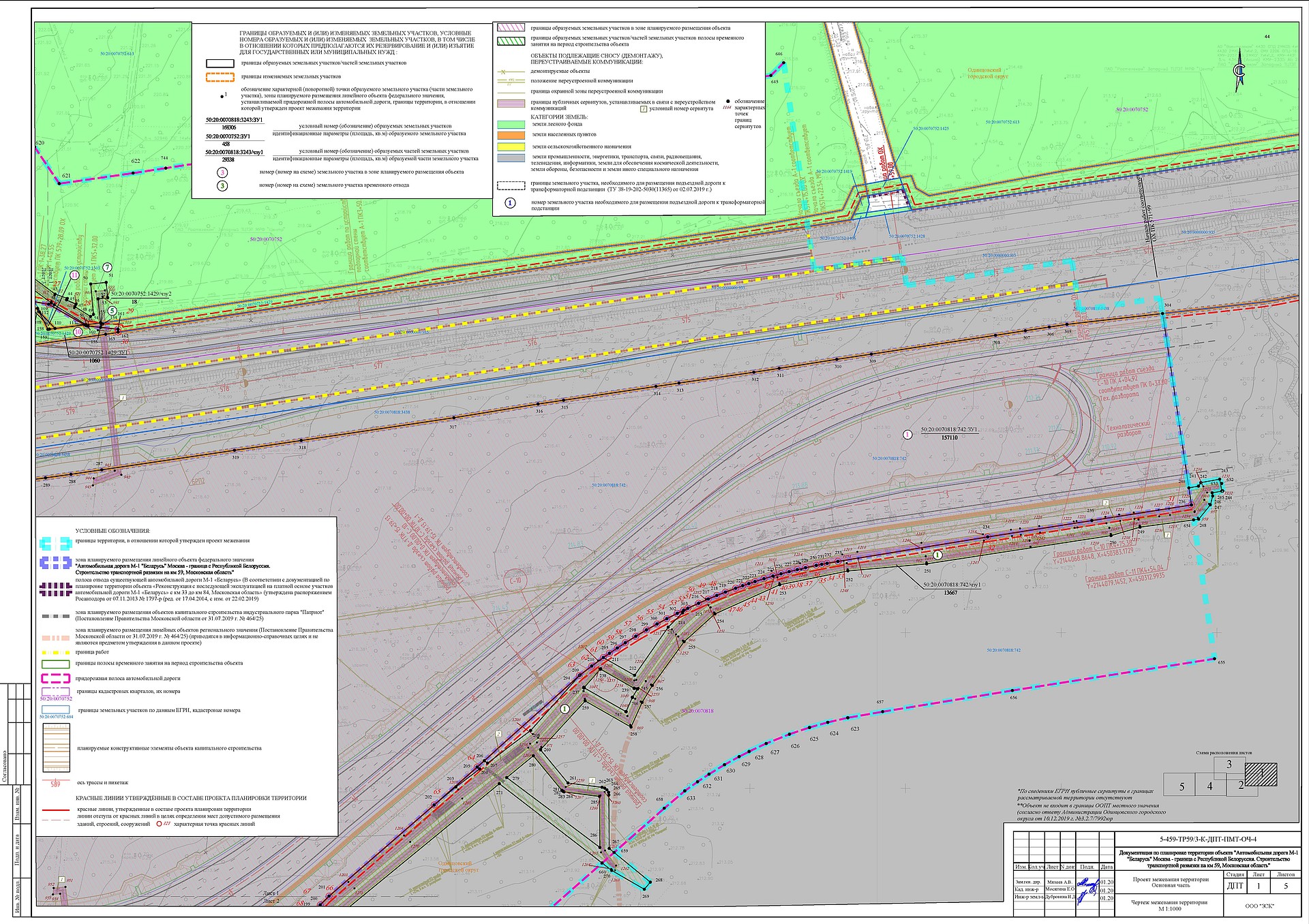
Task: Click the blue-violet dashed federal zone legend symbol
Action: pos(55,563)
